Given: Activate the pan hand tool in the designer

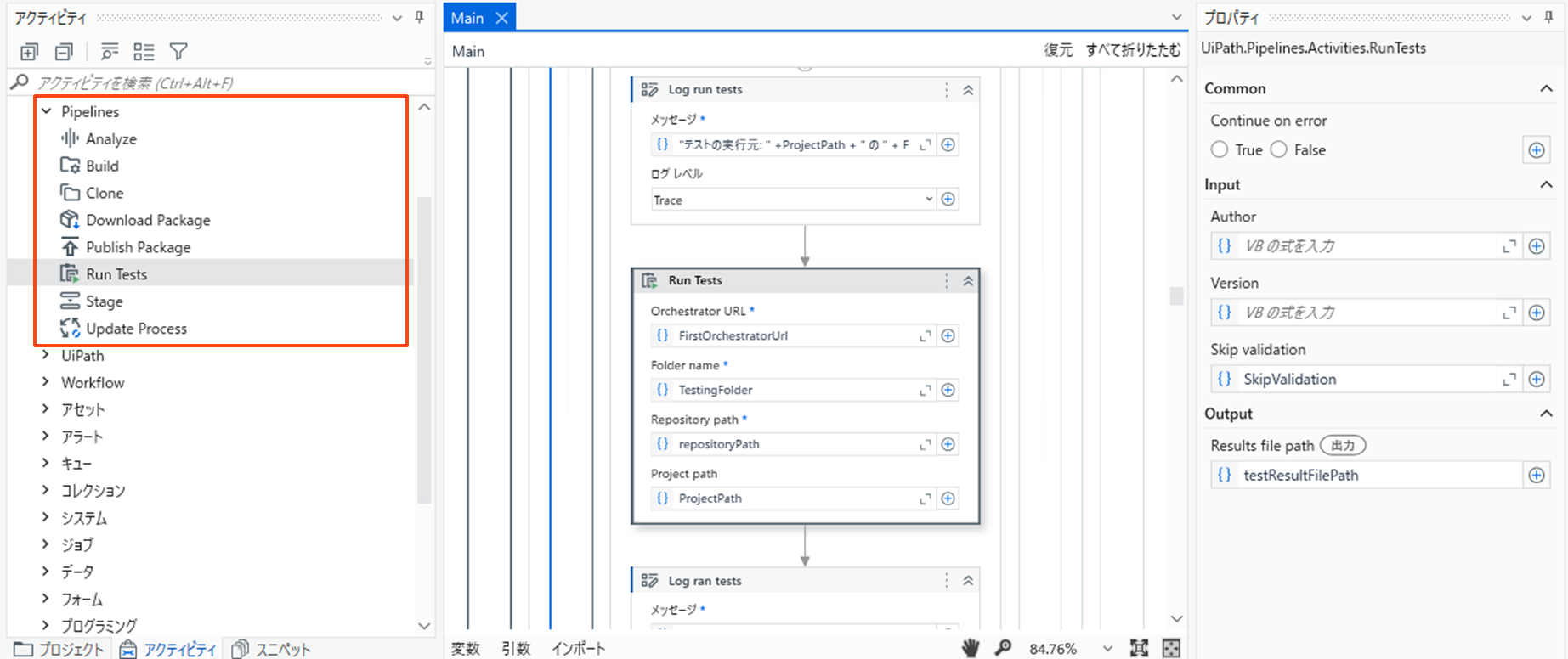Looking at the screenshot, I should point(970,648).
